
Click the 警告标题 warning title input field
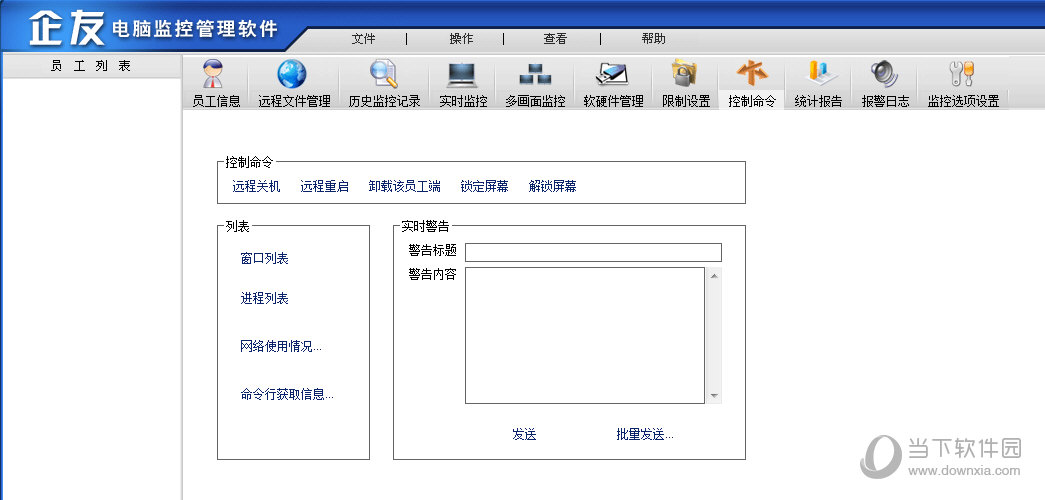pos(592,252)
